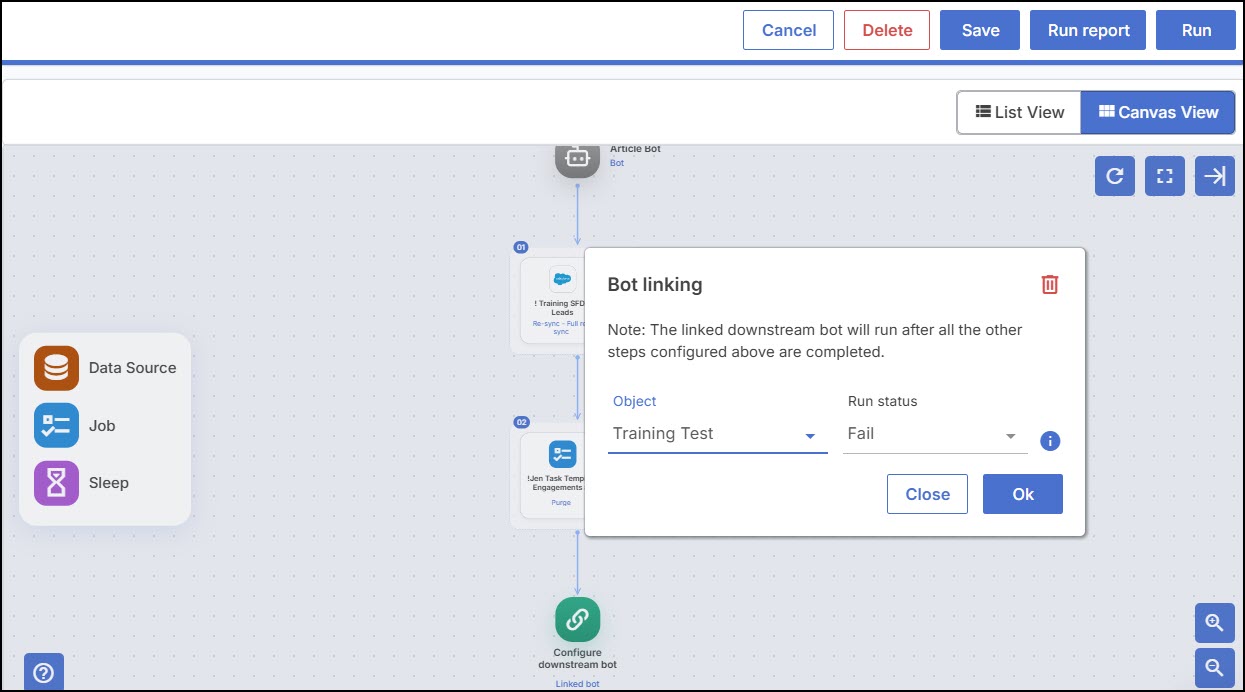1245x692 pixels.
Task: Select the Job step icon
Action: (56, 425)
